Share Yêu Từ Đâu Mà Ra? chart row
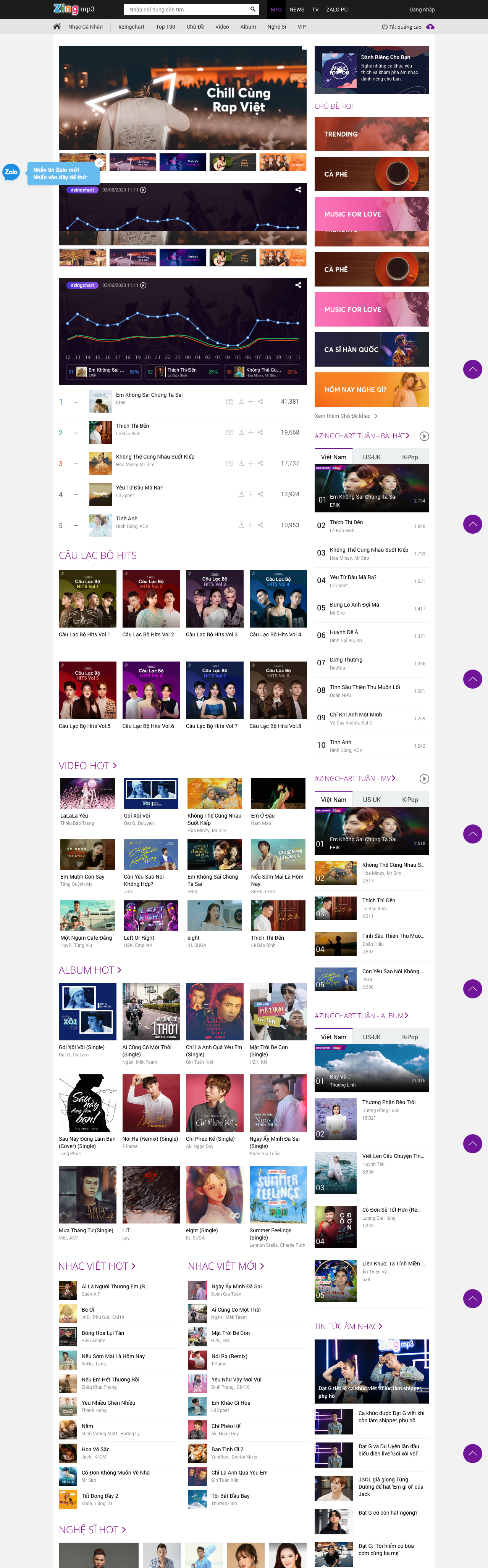The height and width of the screenshot is (1568, 488). coord(260,494)
